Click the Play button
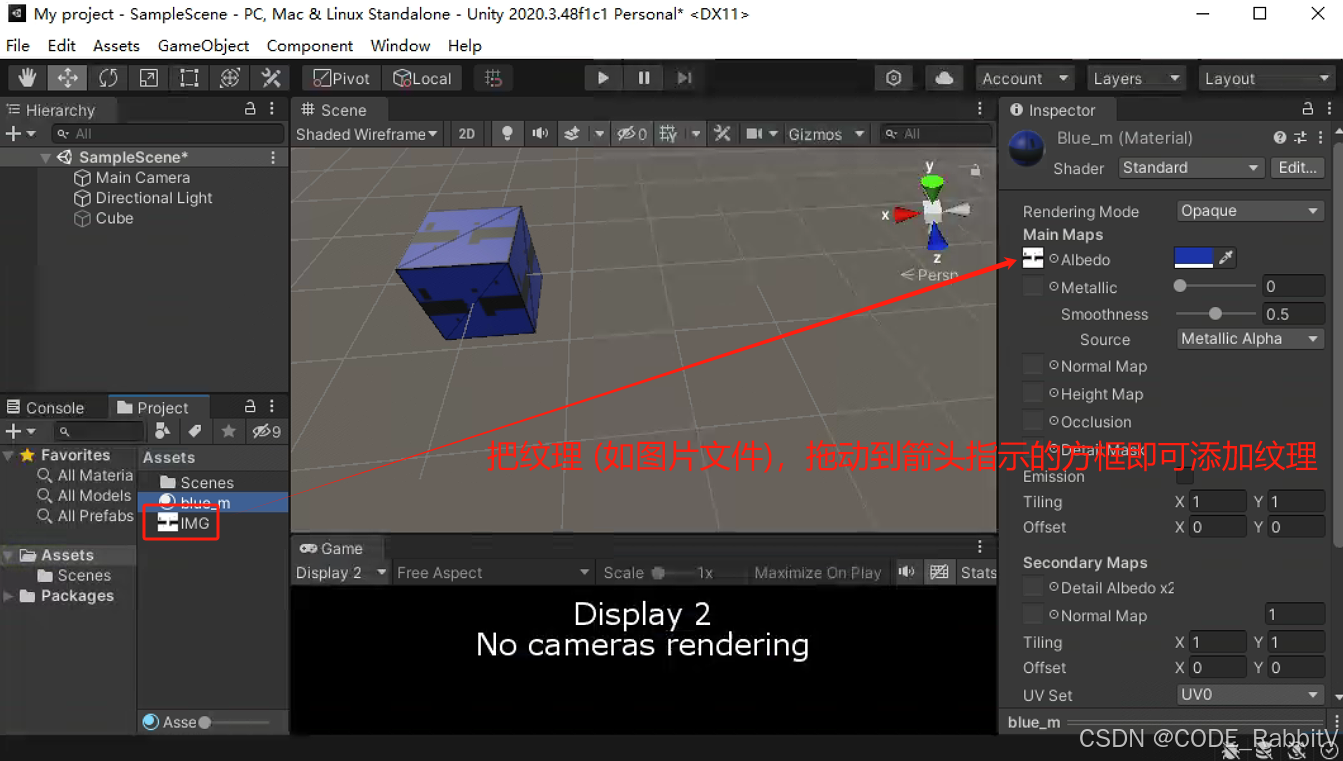The image size is (1343, 761). (x=603, y=78)
